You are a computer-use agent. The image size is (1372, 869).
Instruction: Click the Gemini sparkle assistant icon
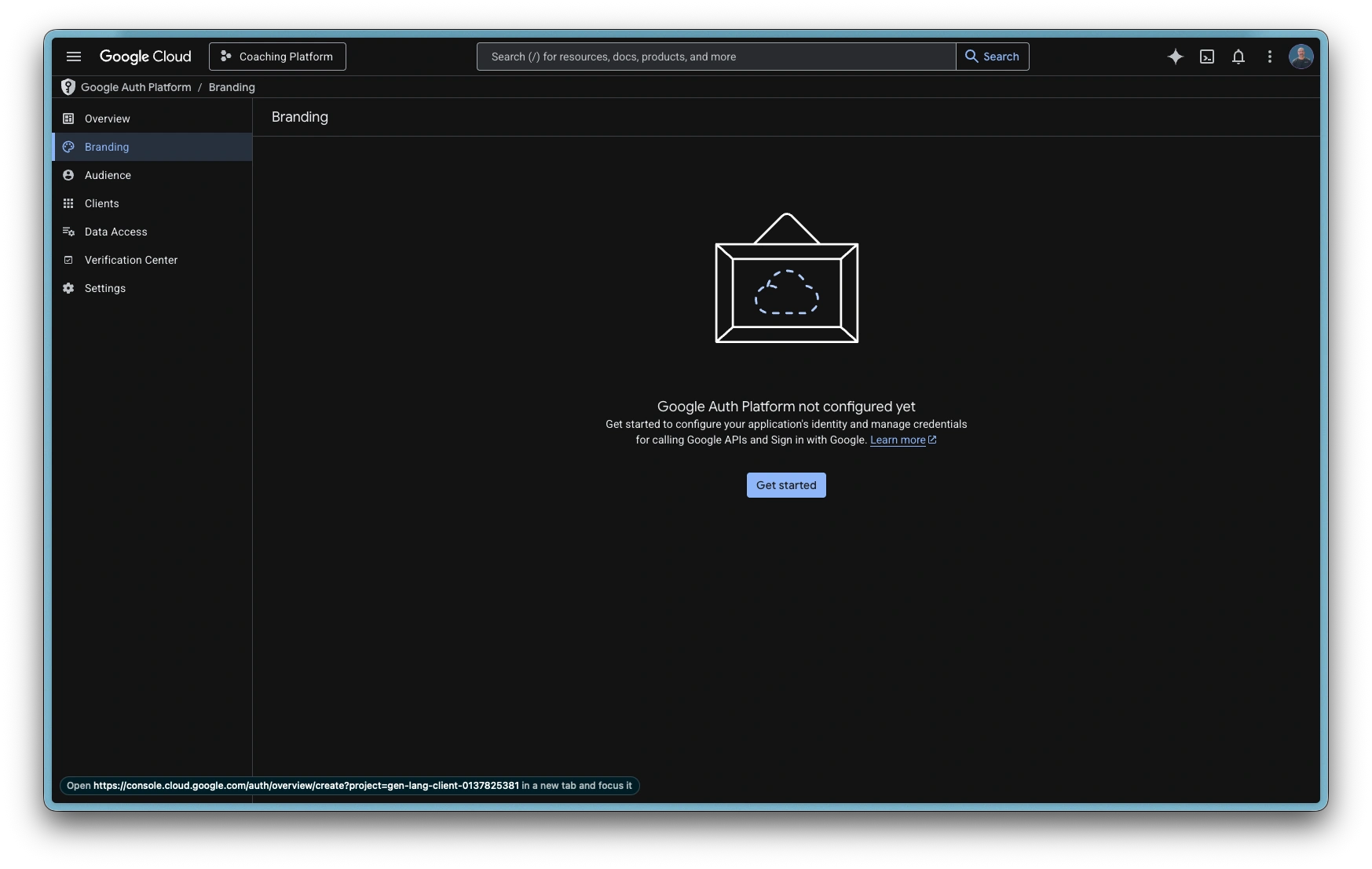click(x=1175, y=57)
